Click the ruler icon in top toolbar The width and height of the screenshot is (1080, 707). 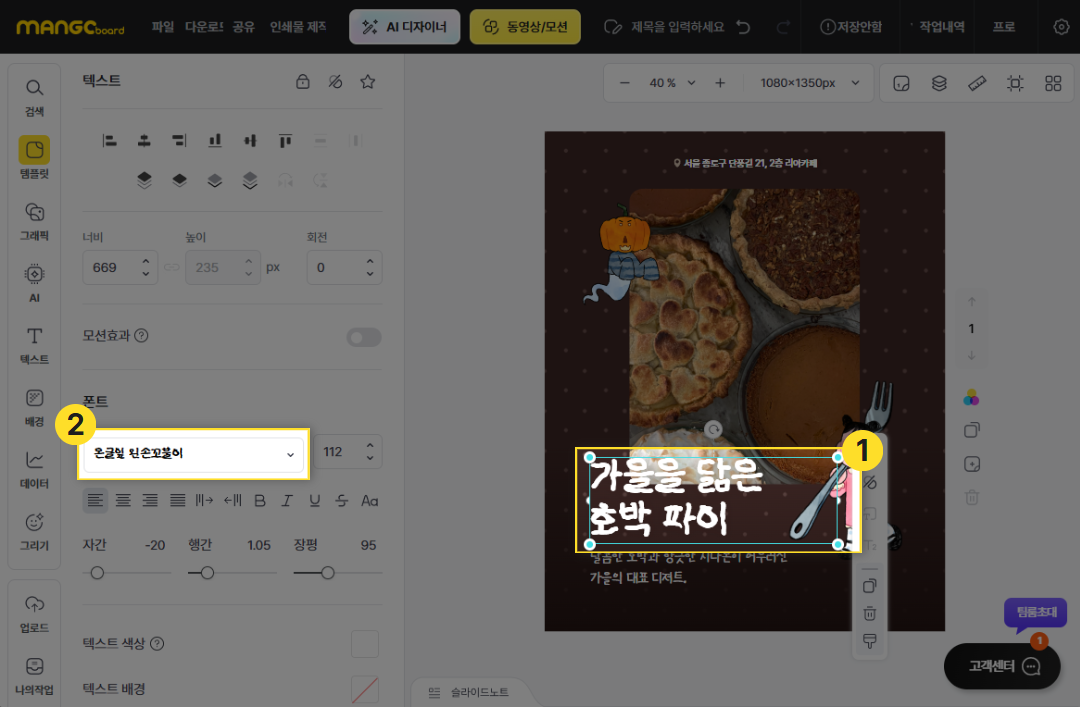977,83
